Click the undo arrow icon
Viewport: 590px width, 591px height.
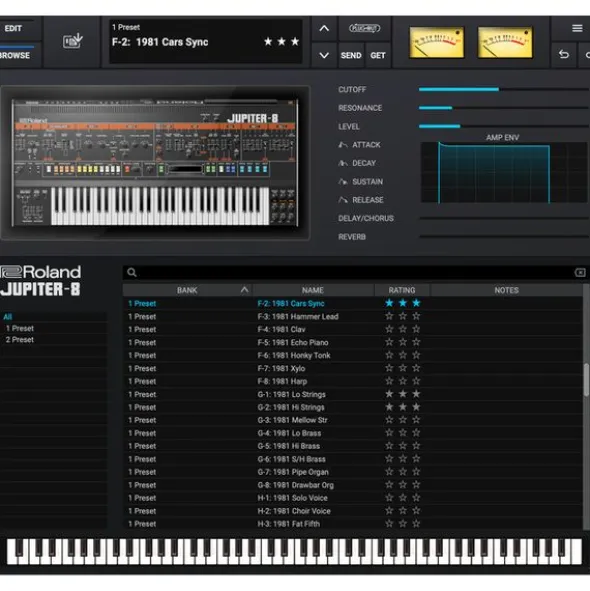[x=564, y=55]
